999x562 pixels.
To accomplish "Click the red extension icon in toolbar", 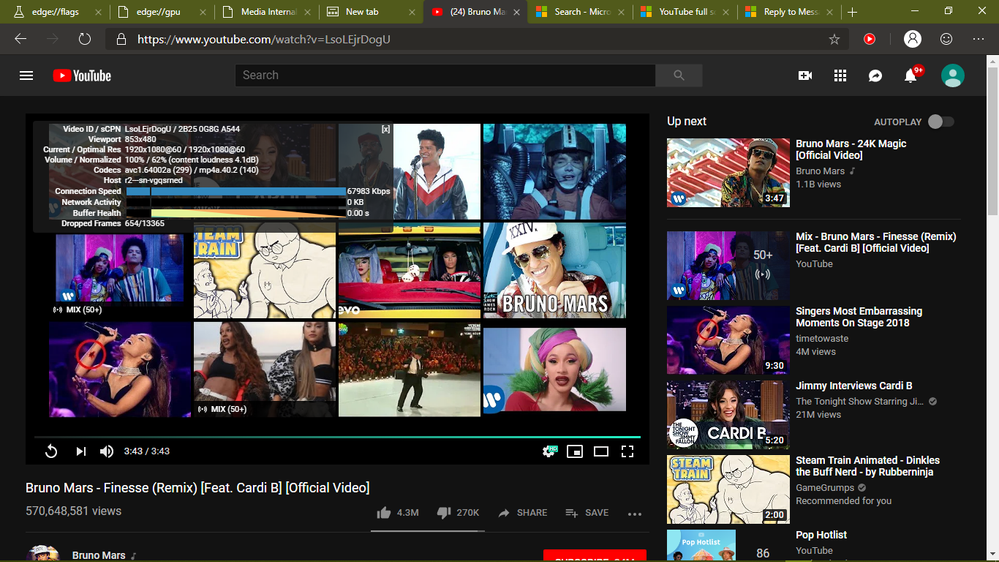I will tap(869, 39).
